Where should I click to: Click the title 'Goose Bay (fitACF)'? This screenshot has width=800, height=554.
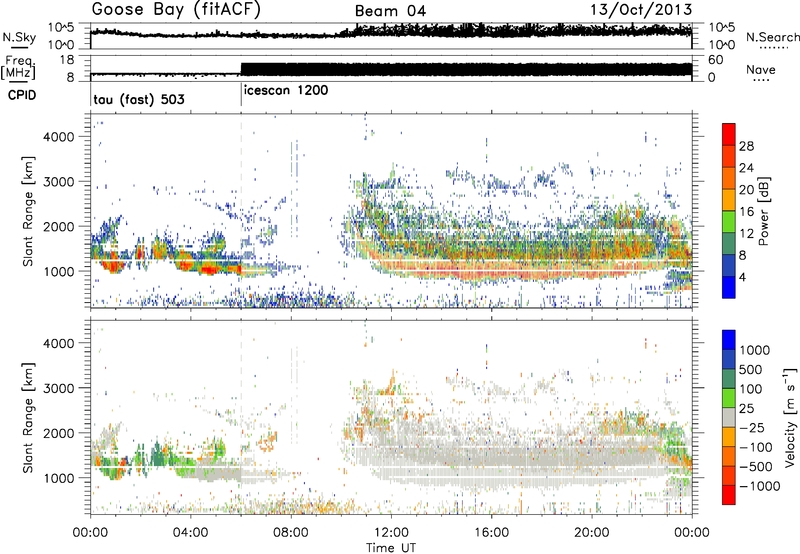coord(176,10)
